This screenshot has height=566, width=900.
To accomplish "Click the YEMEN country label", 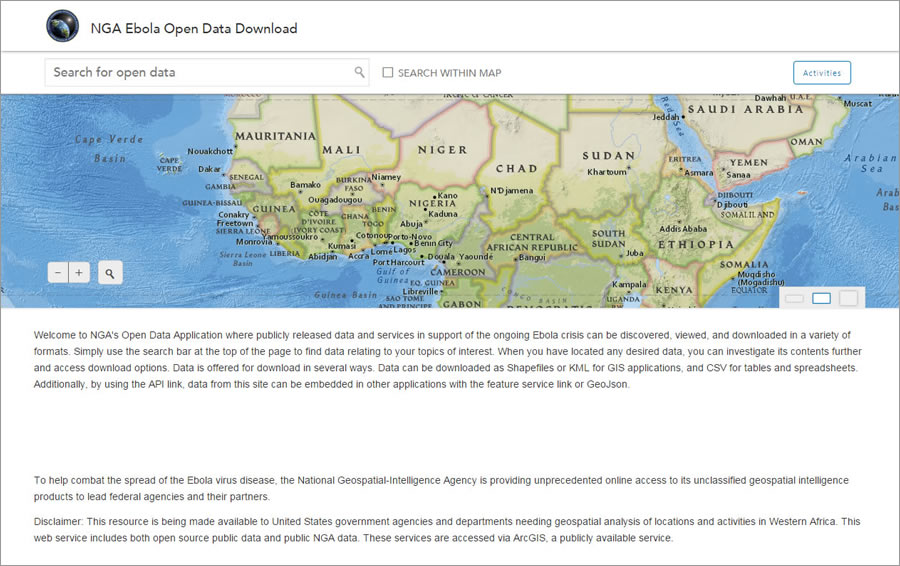I will coord(748,162).
